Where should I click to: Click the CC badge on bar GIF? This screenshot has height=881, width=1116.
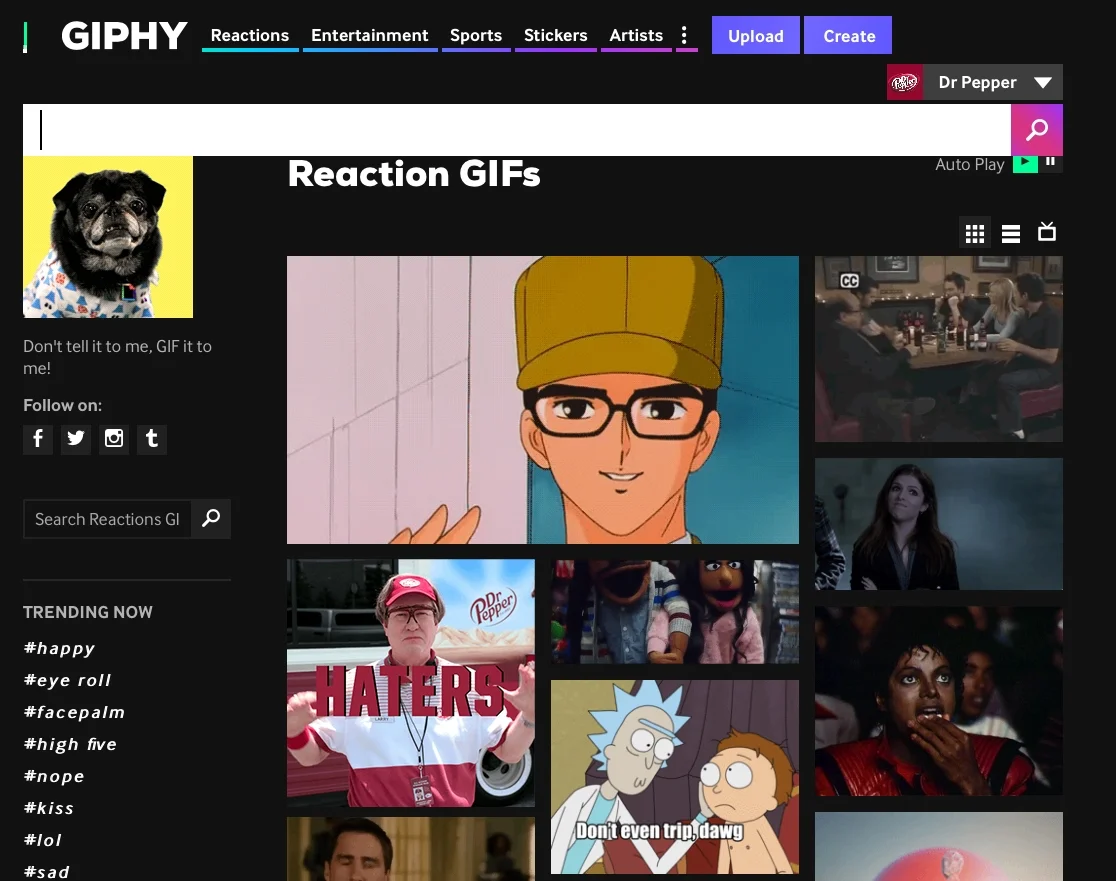point(849,281)
